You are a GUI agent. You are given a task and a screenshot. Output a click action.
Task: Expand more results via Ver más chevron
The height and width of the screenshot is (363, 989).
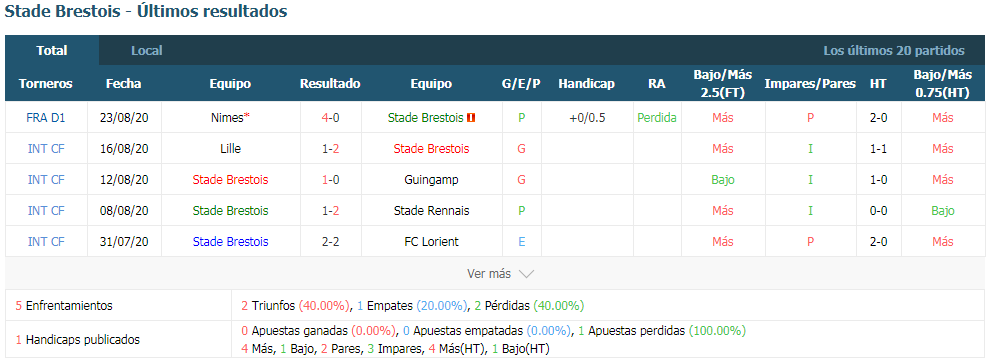pos(527,274)
